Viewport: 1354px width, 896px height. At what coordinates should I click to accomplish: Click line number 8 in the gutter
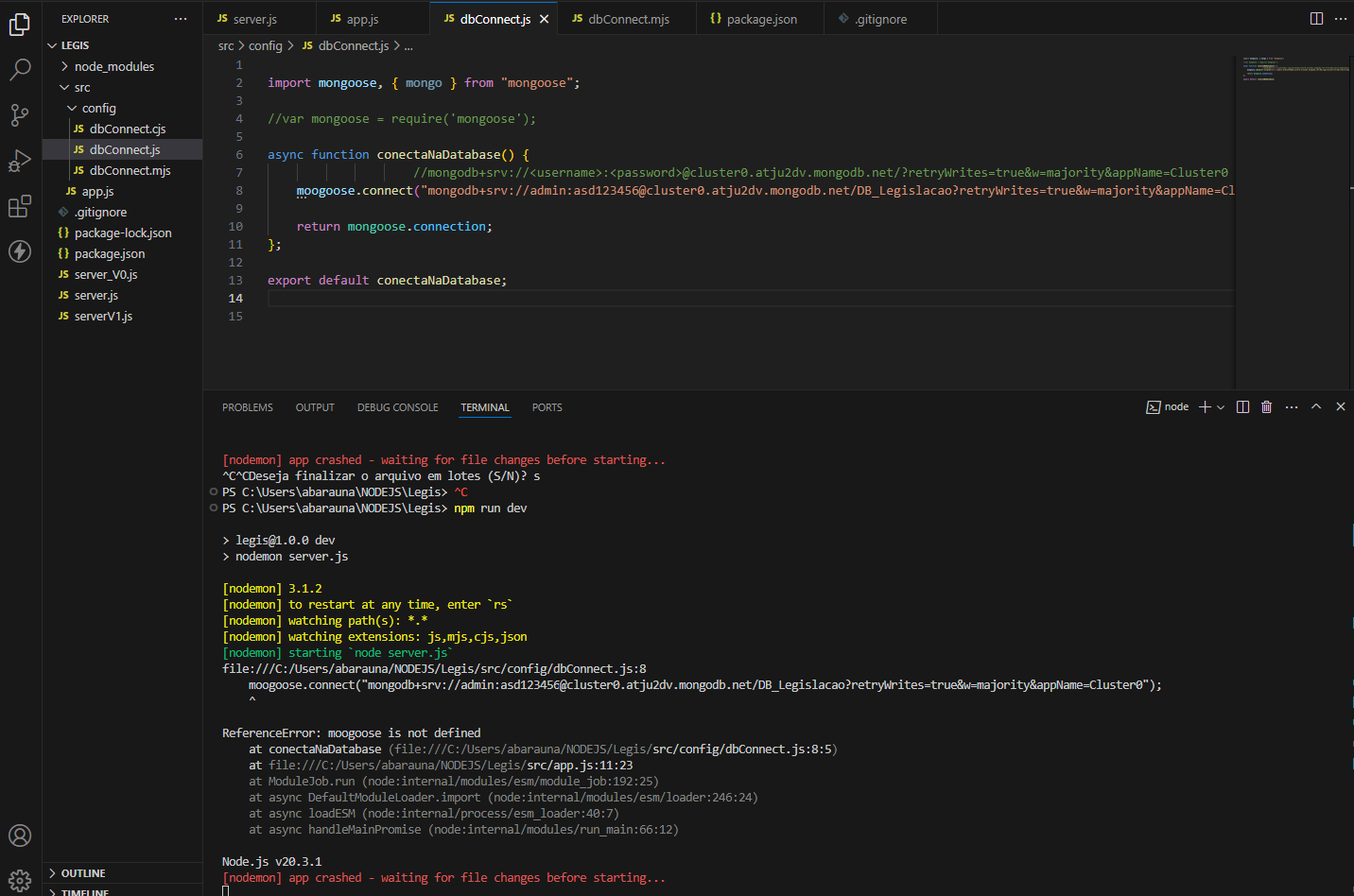[239, 190]
